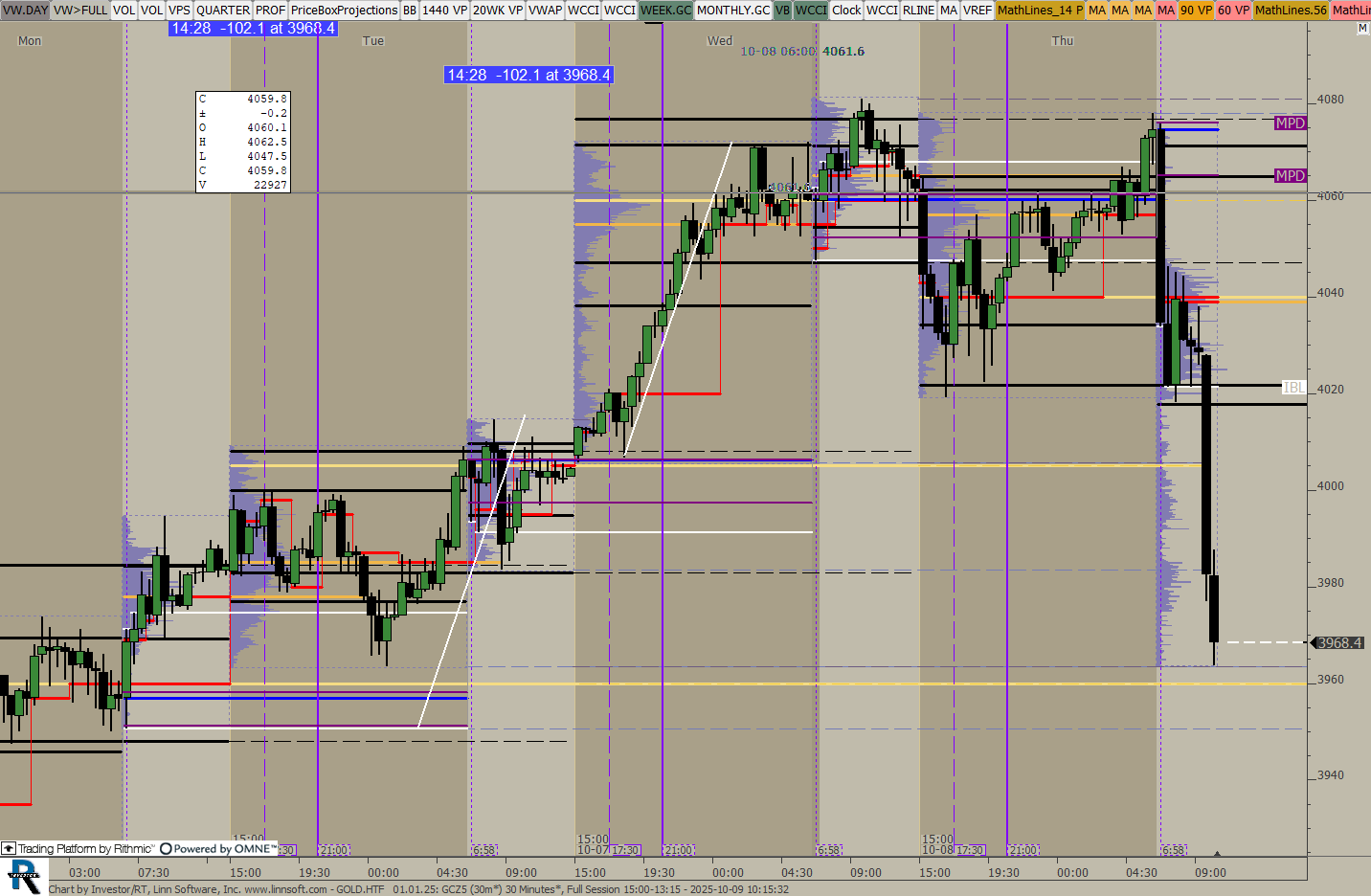Click the QUARTER toolbar button

click(x=223, y=10)
